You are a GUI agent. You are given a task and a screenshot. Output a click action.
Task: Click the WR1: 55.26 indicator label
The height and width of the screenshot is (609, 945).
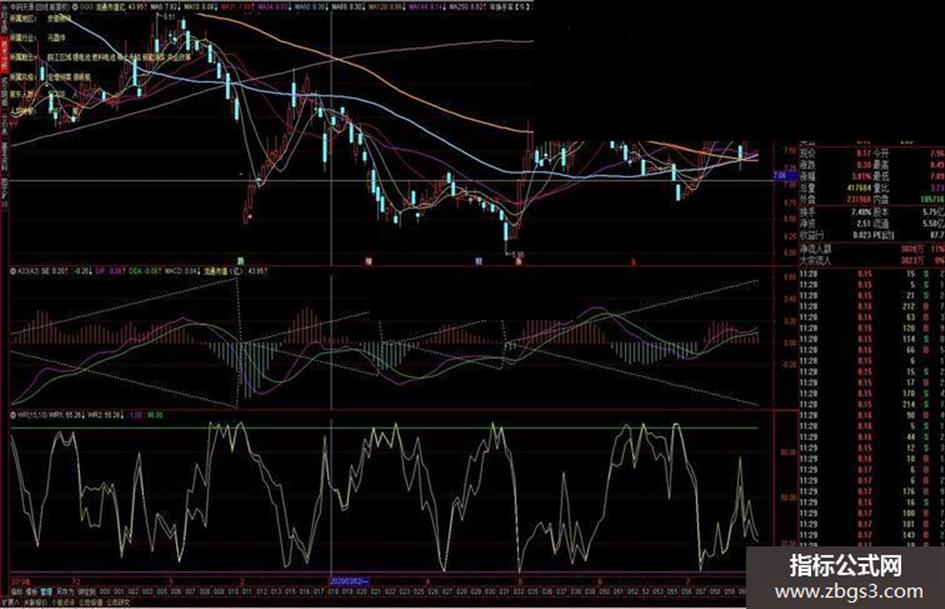pos(66,415)
